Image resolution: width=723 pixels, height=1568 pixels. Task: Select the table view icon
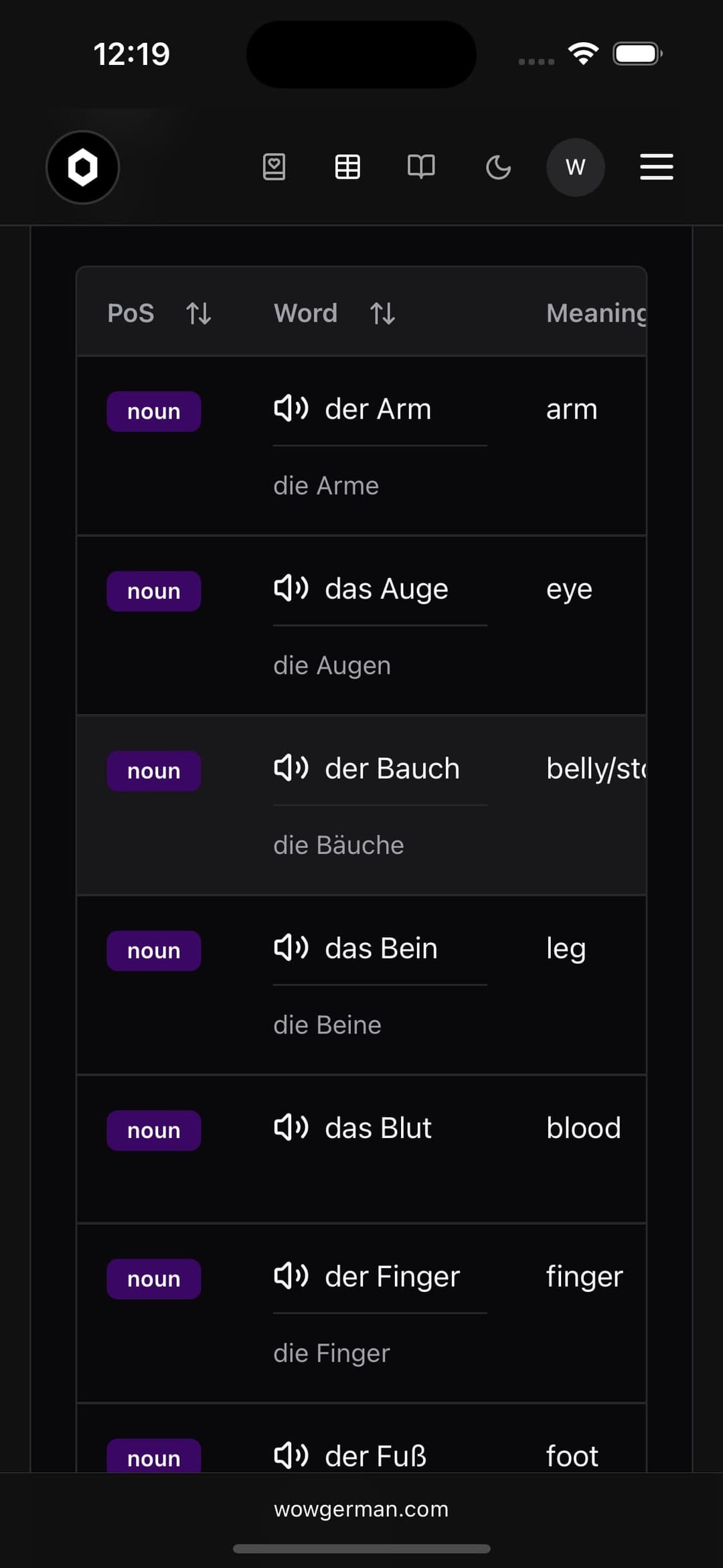tap(347, 167)
